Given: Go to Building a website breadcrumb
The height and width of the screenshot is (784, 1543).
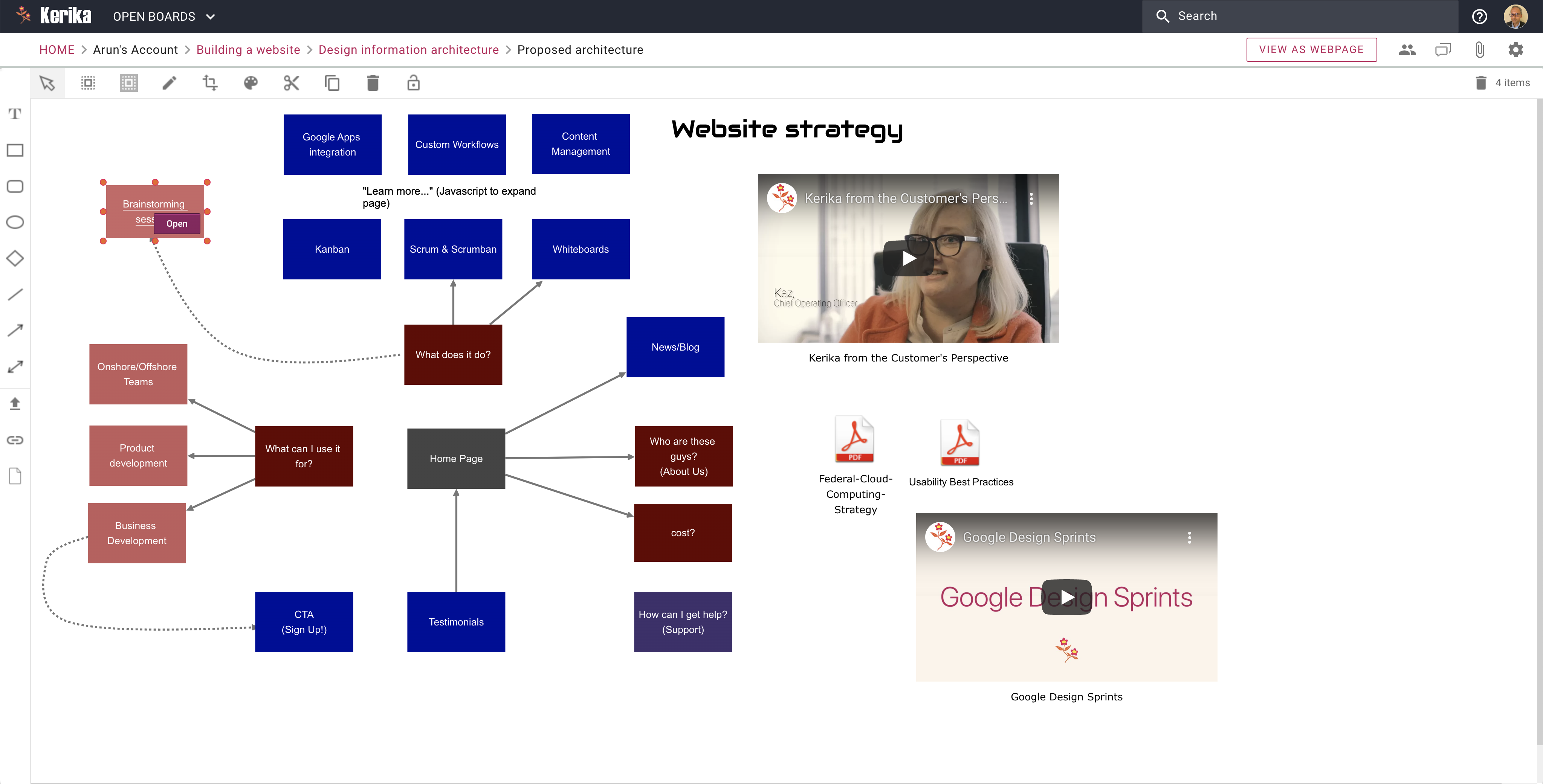Looking at the screenshot, I should (x=248, y=50).
